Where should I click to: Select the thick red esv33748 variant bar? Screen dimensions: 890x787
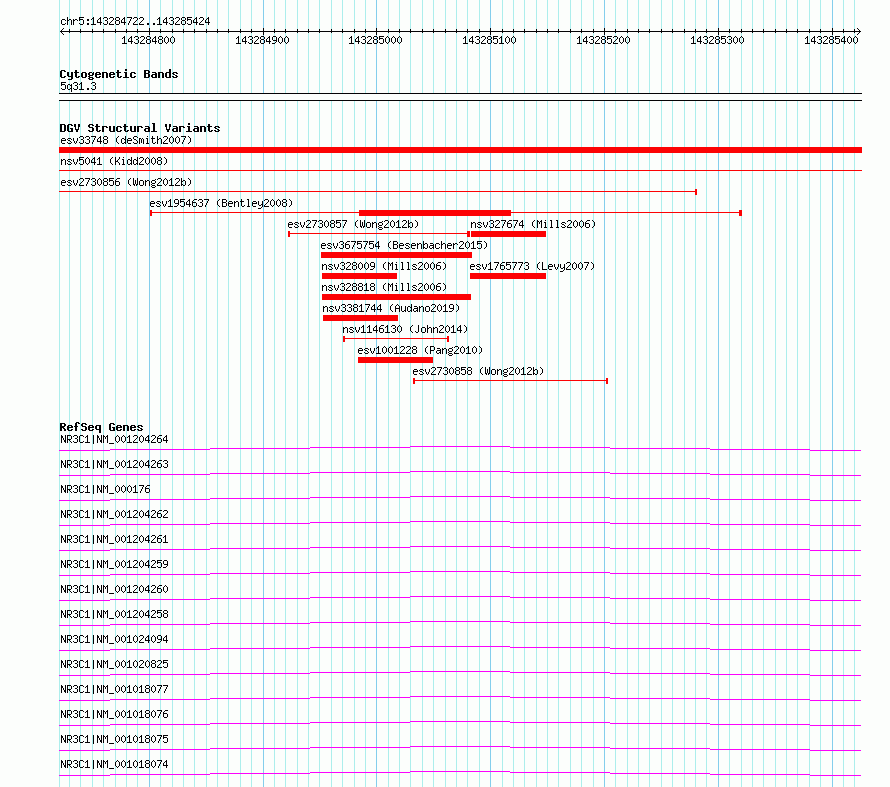click(x=460, y=150)
